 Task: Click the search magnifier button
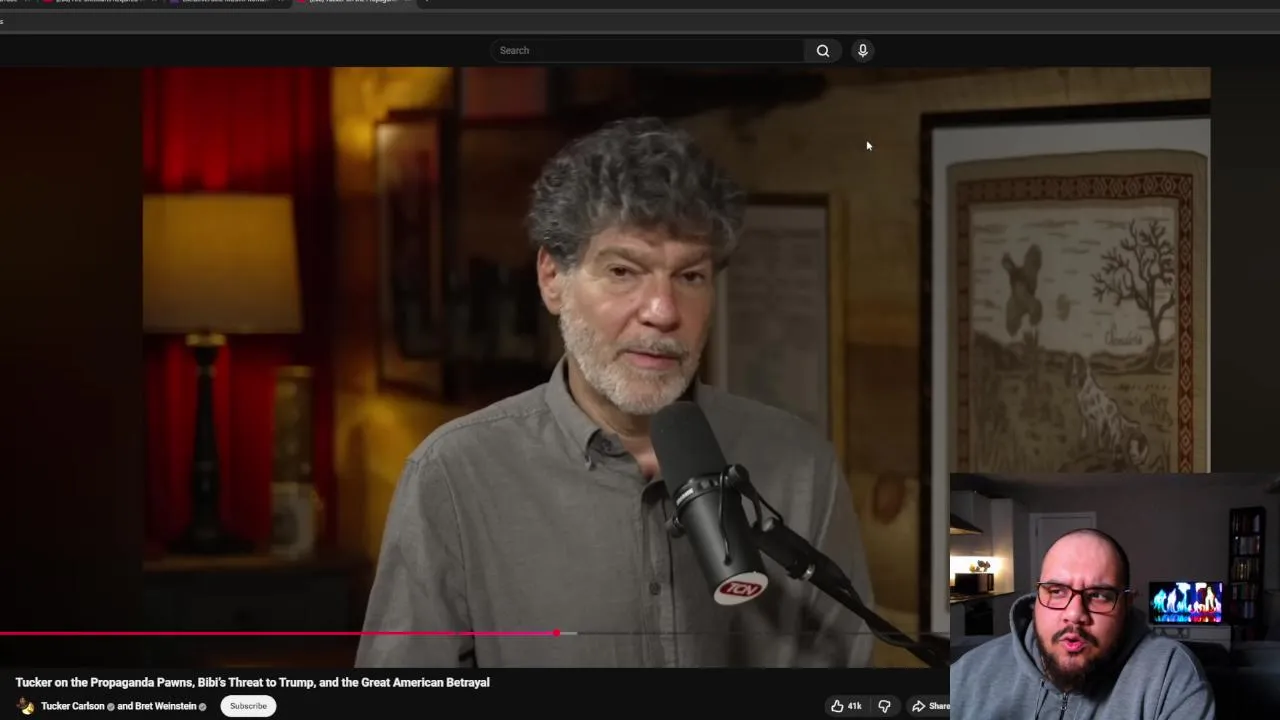pos(822,51)
